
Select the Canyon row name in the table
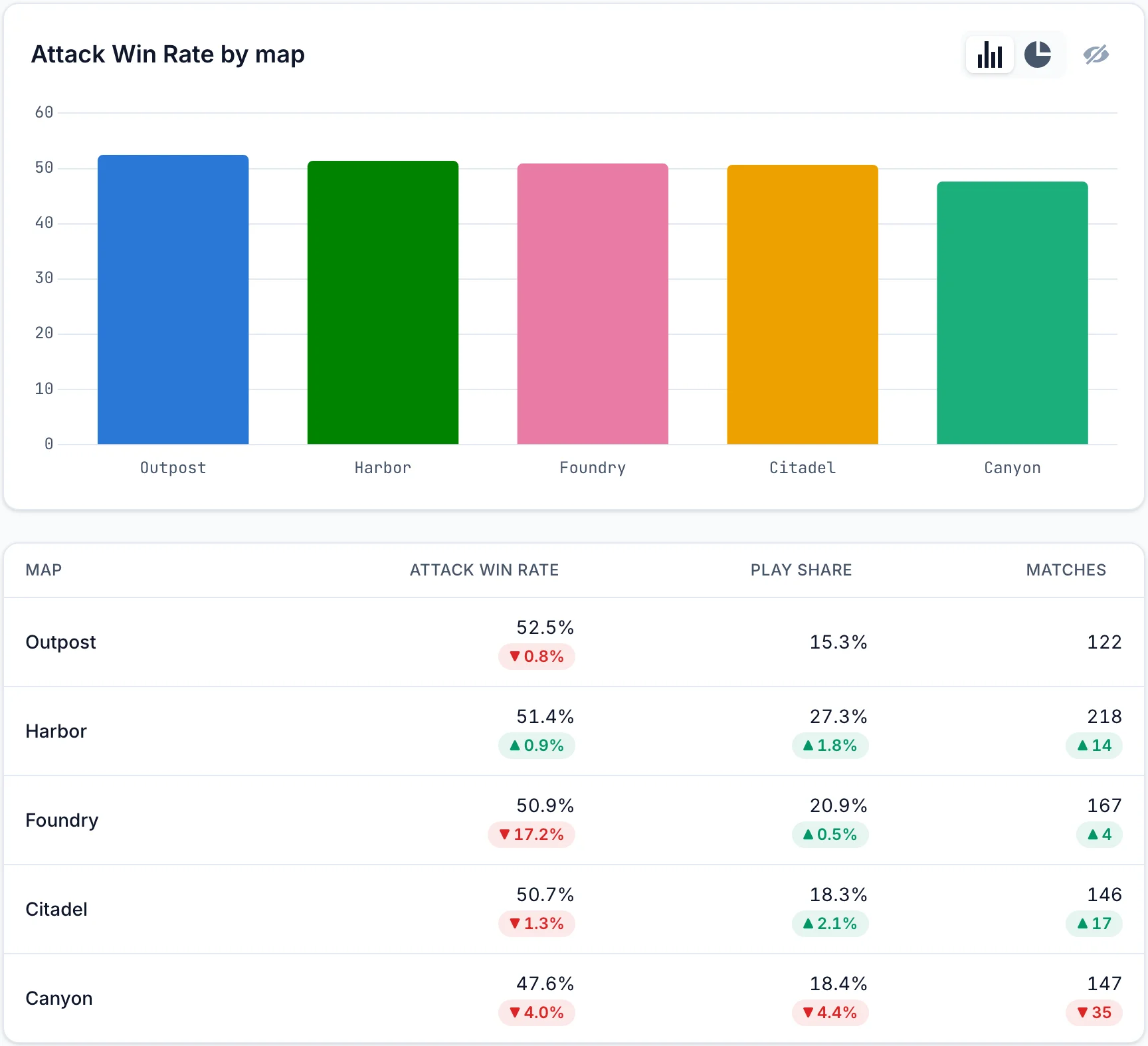tap(59, 998)
